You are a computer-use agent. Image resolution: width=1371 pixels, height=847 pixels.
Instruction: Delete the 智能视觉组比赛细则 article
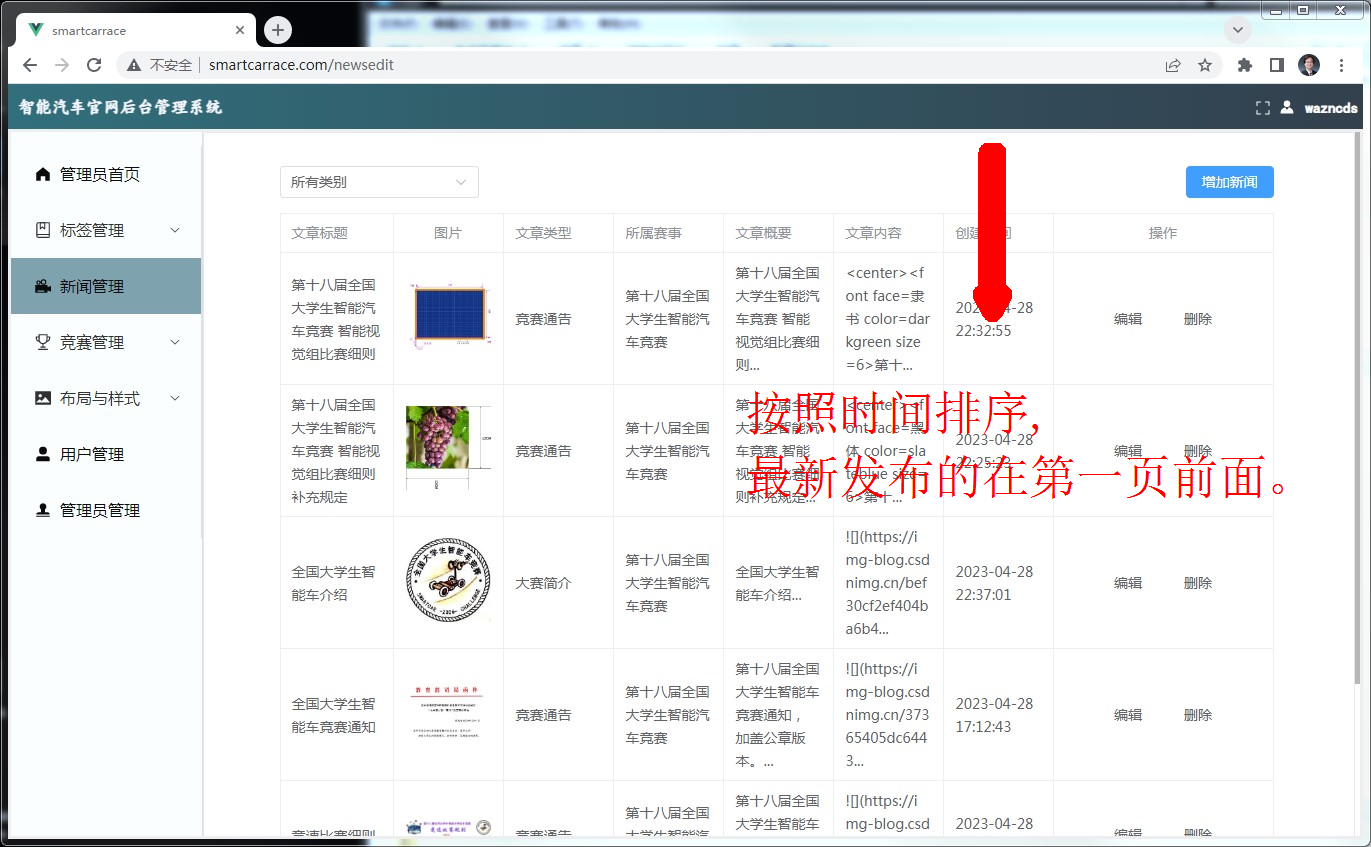tap(1198, 319)
